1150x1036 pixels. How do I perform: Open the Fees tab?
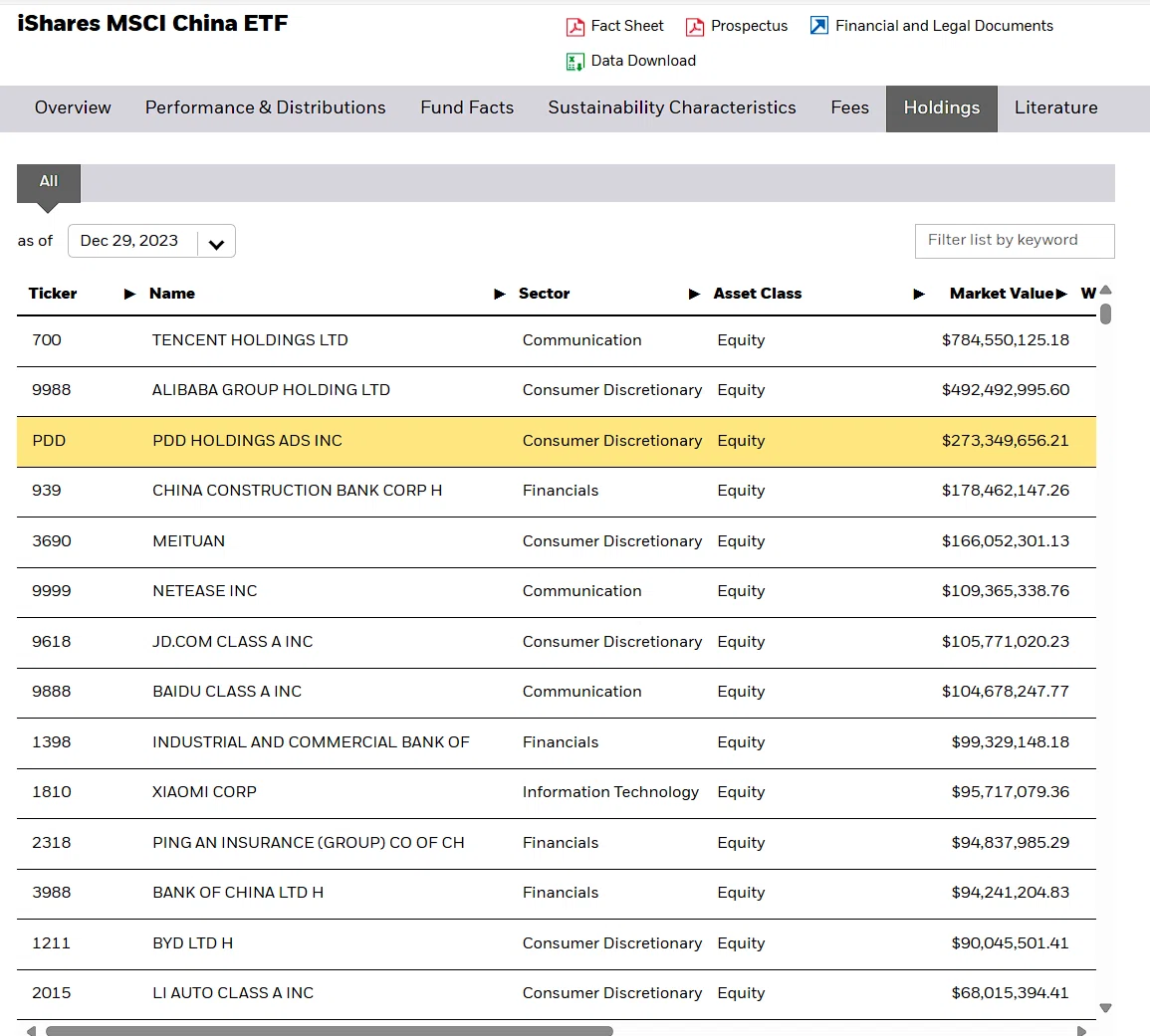(850, 107)
